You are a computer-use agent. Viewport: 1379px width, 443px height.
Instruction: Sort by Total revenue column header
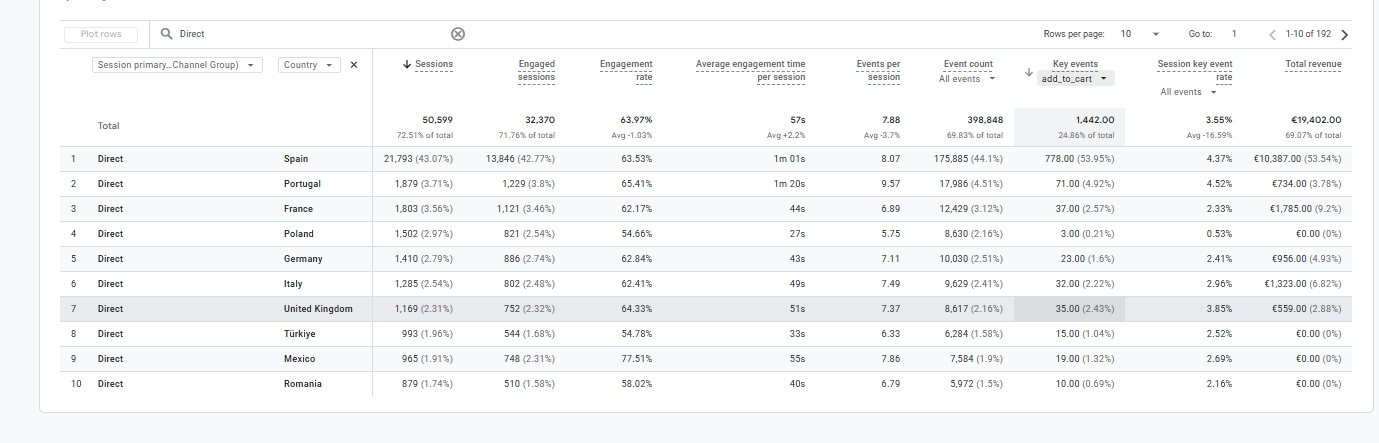1313,64
